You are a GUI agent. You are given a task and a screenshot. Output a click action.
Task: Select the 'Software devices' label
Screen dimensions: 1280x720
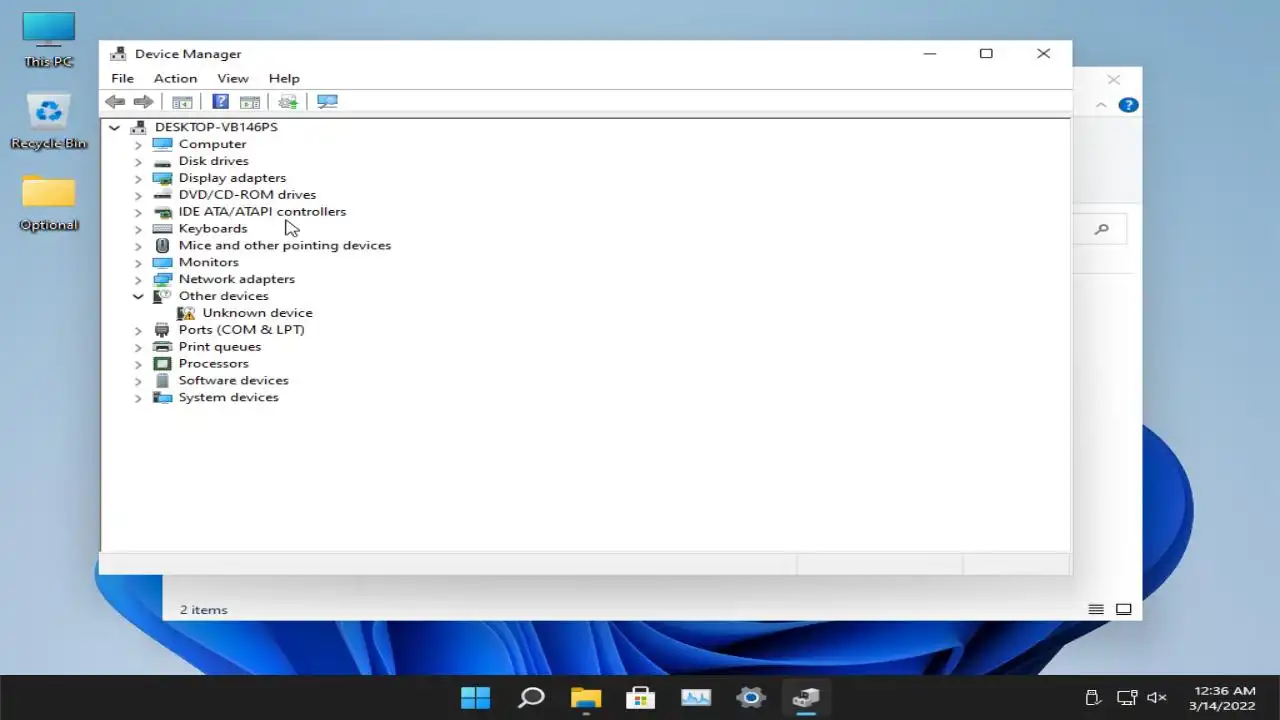[234, 380]
